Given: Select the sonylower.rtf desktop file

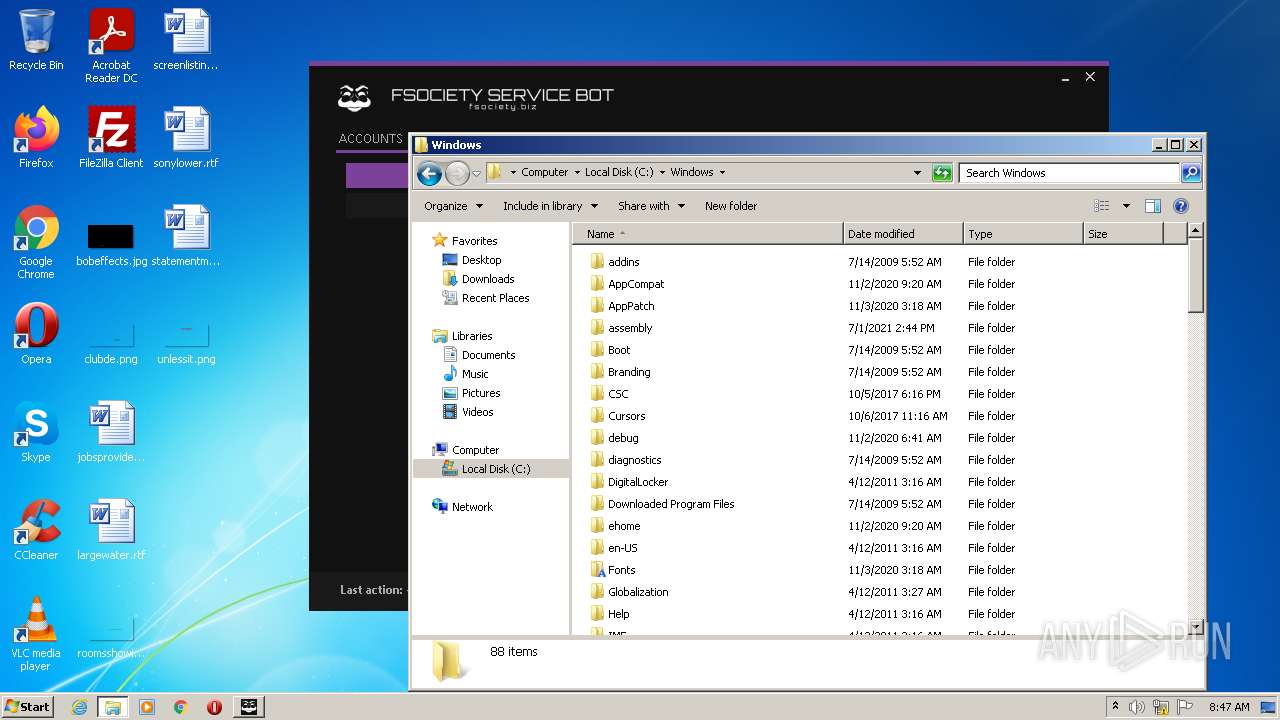Looking at the screenshot, I should click(x=186, y=138).
